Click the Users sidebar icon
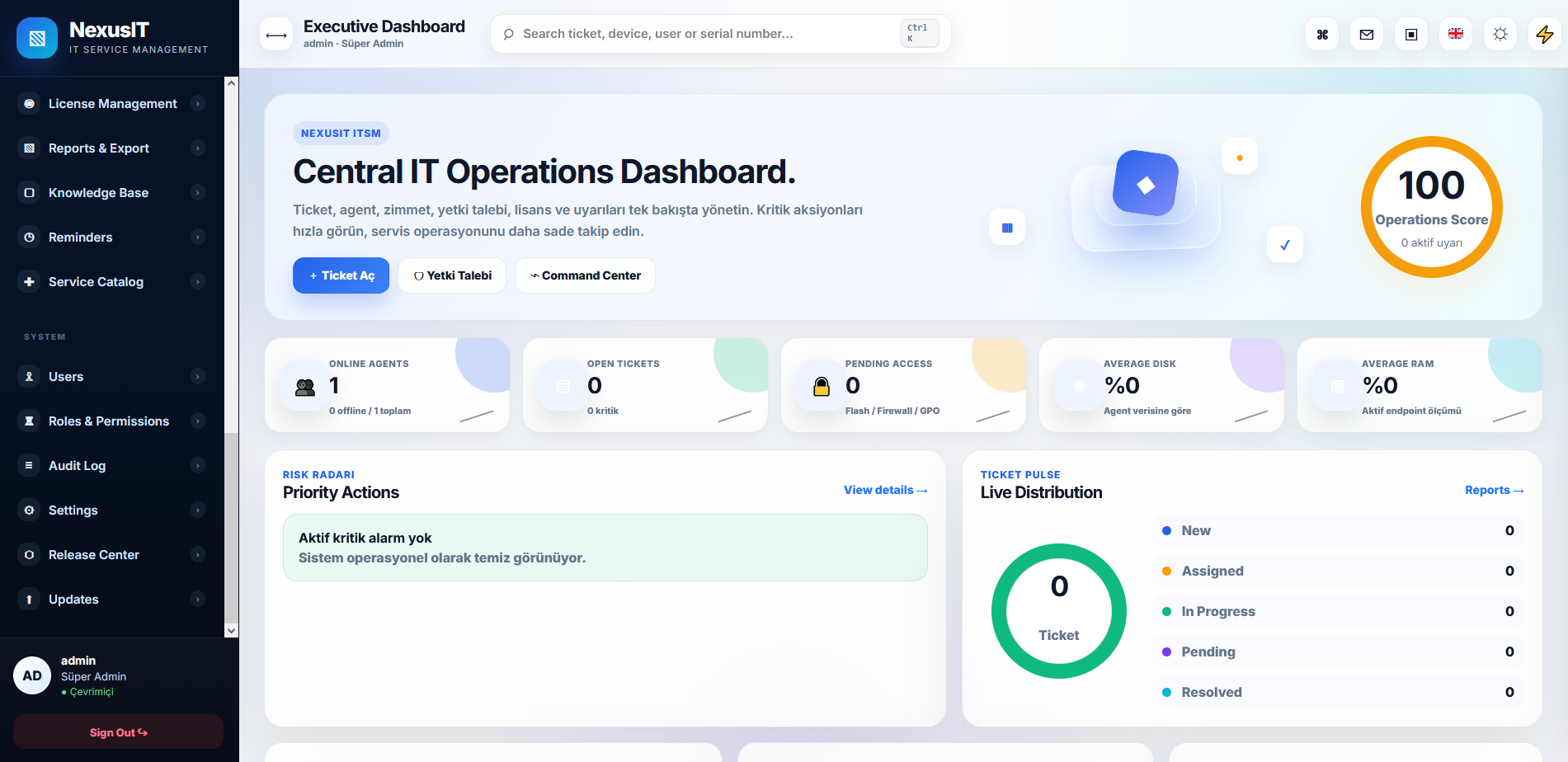 pos(29,377)
